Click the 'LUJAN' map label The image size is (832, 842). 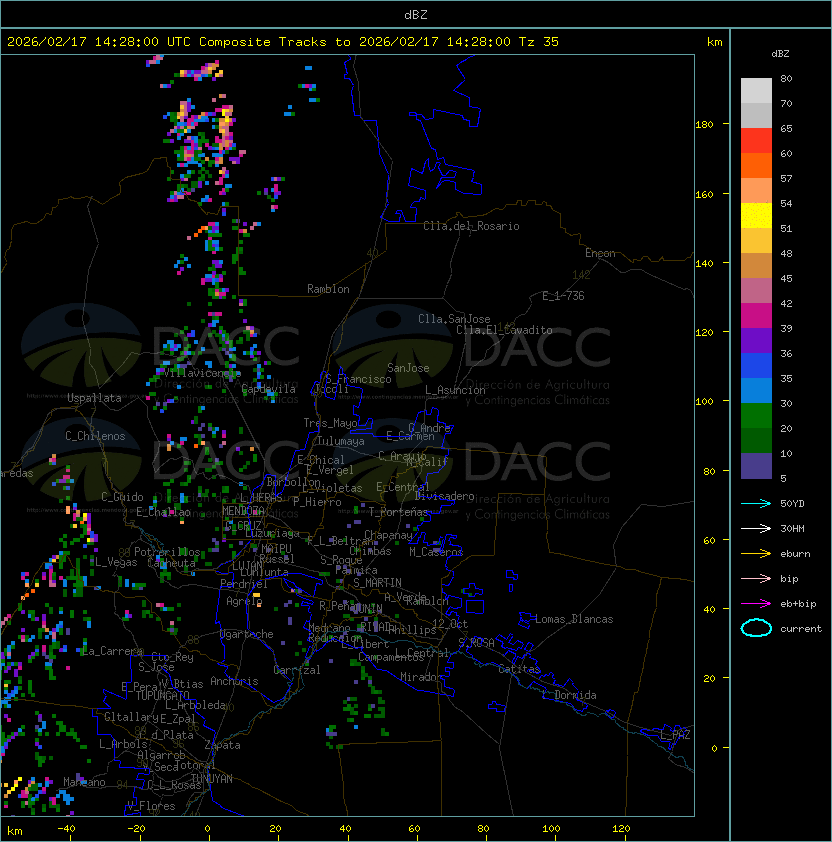247,566
